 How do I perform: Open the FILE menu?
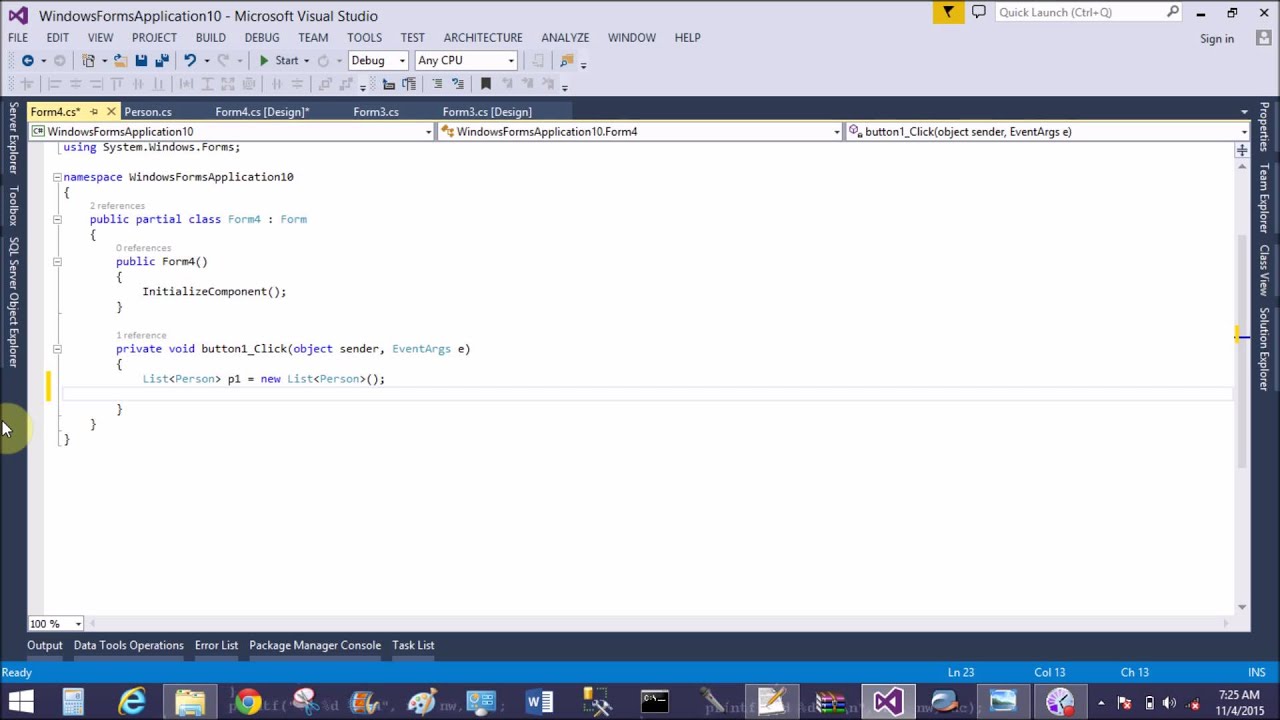18,37
